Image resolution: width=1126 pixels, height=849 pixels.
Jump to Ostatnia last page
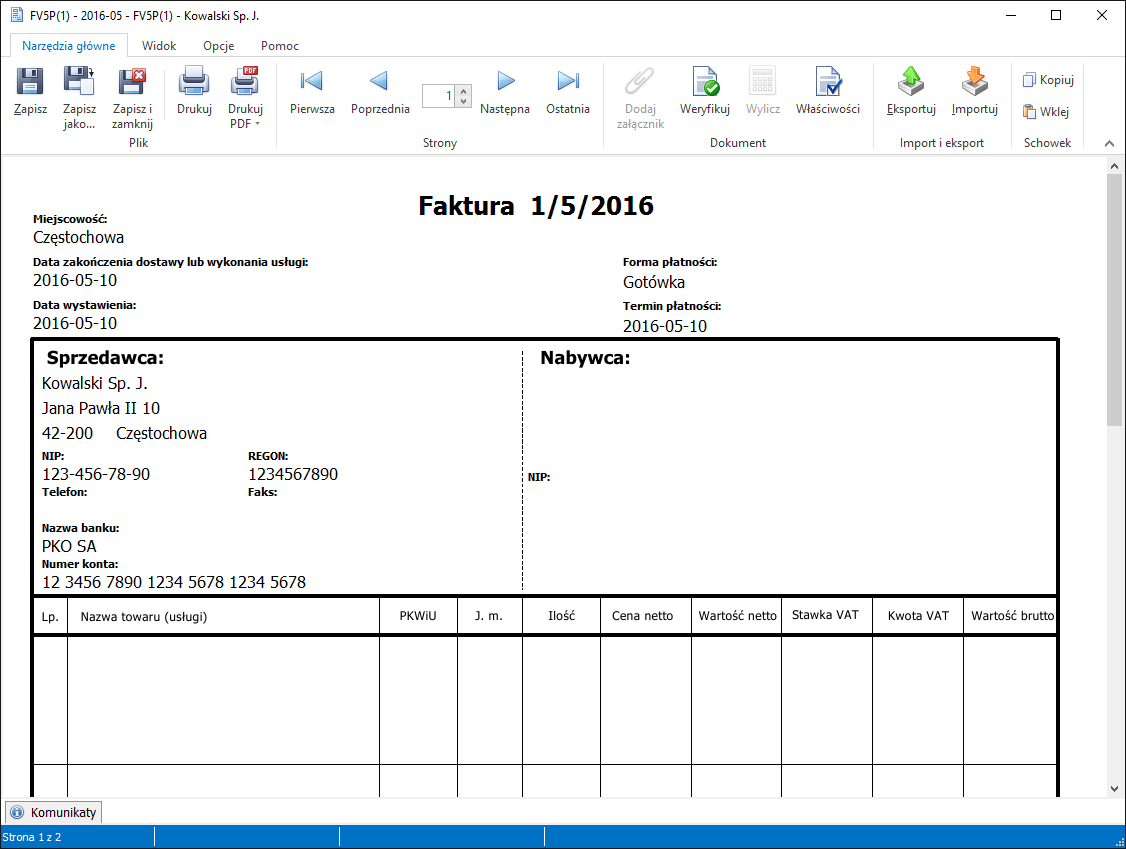click(x=568, y=83)
